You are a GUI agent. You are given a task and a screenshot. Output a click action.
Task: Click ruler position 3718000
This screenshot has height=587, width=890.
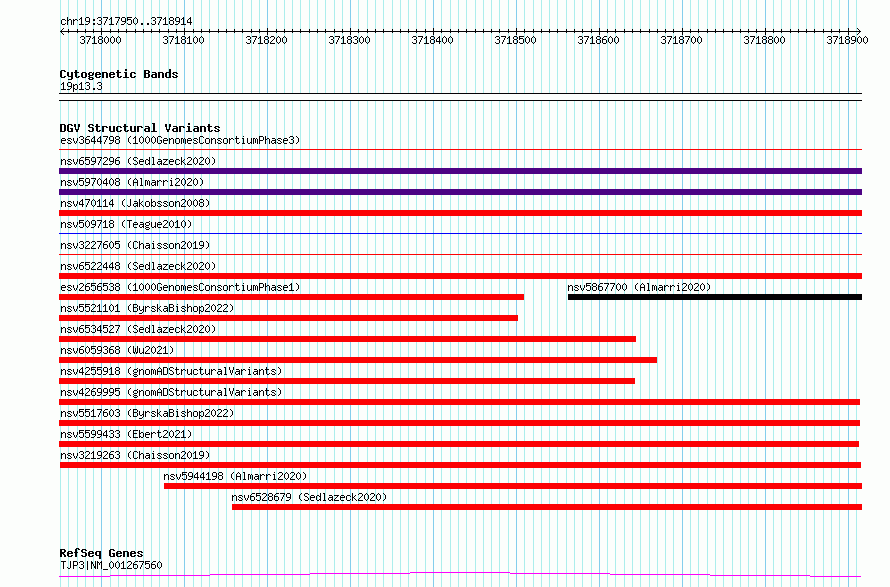click(x=100, y=40)
